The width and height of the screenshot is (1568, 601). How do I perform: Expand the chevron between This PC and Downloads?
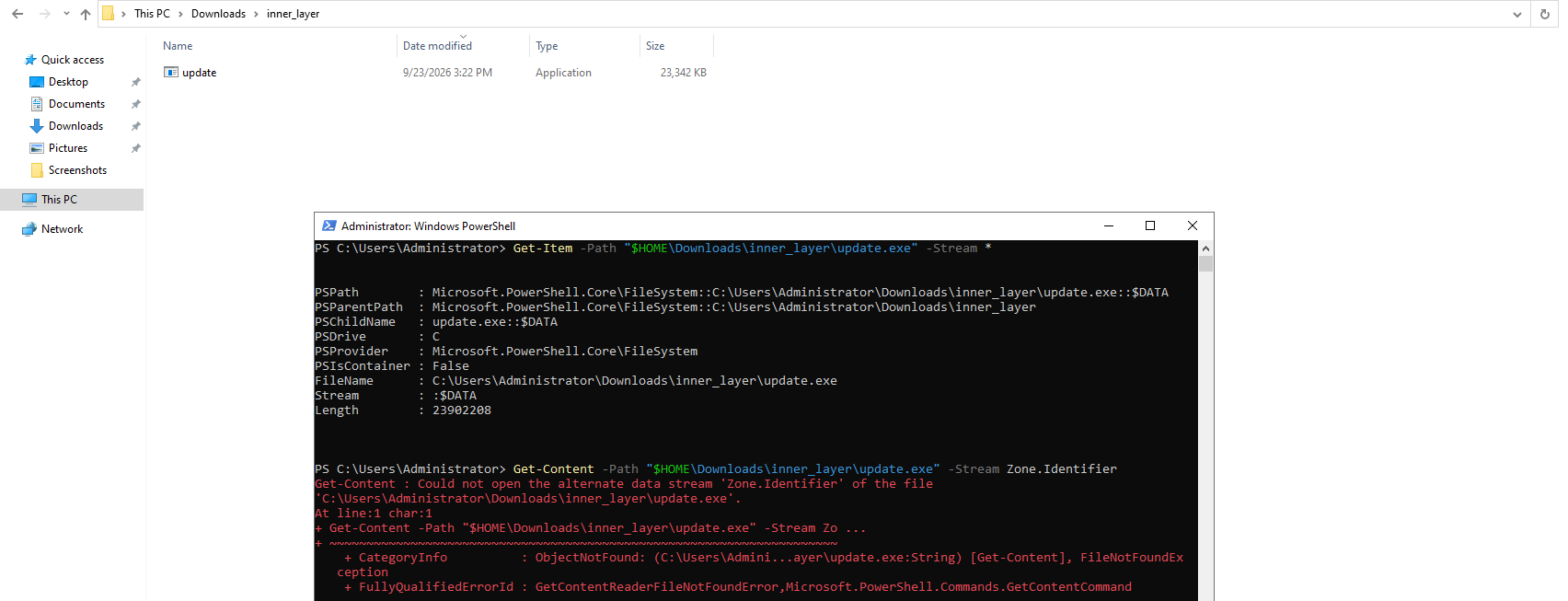180,14
